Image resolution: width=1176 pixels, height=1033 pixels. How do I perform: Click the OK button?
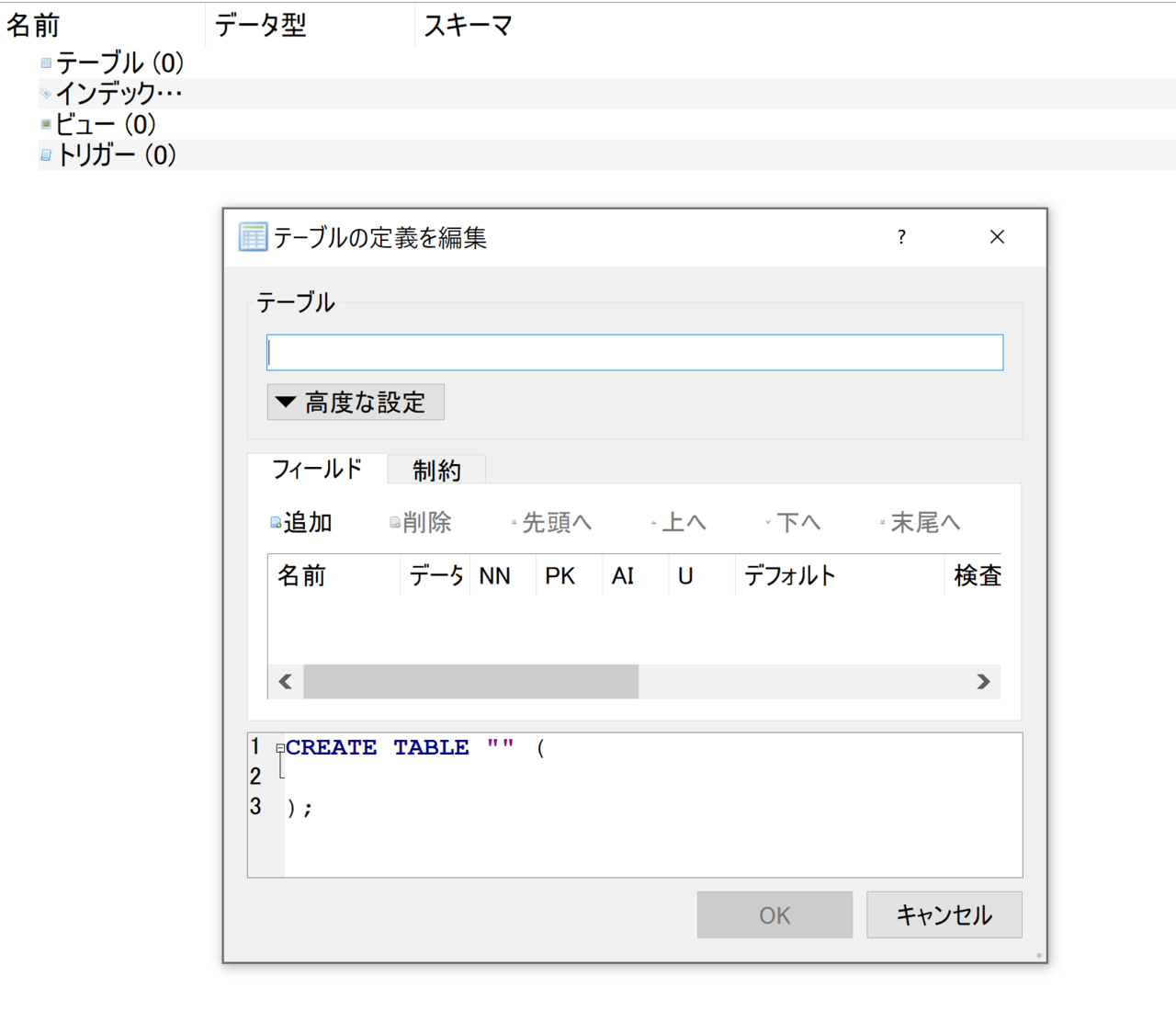[775, 915]
